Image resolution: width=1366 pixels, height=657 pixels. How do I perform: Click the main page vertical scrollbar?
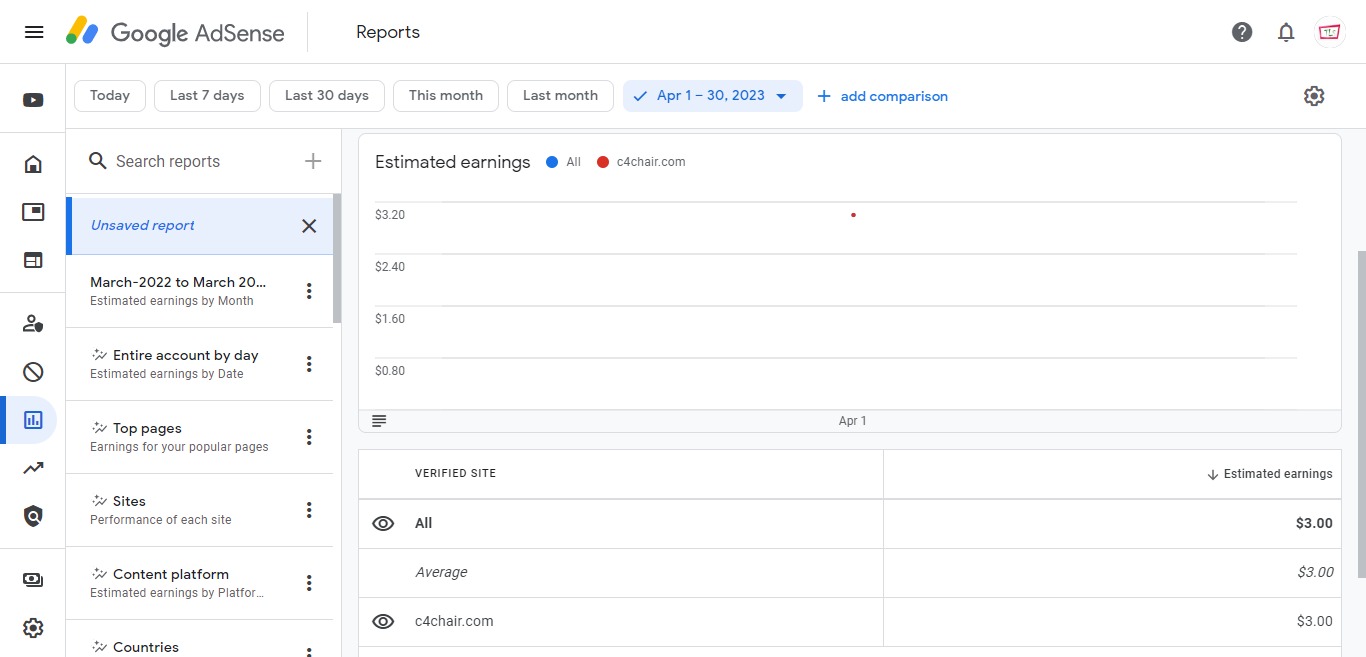[1361, 413]
